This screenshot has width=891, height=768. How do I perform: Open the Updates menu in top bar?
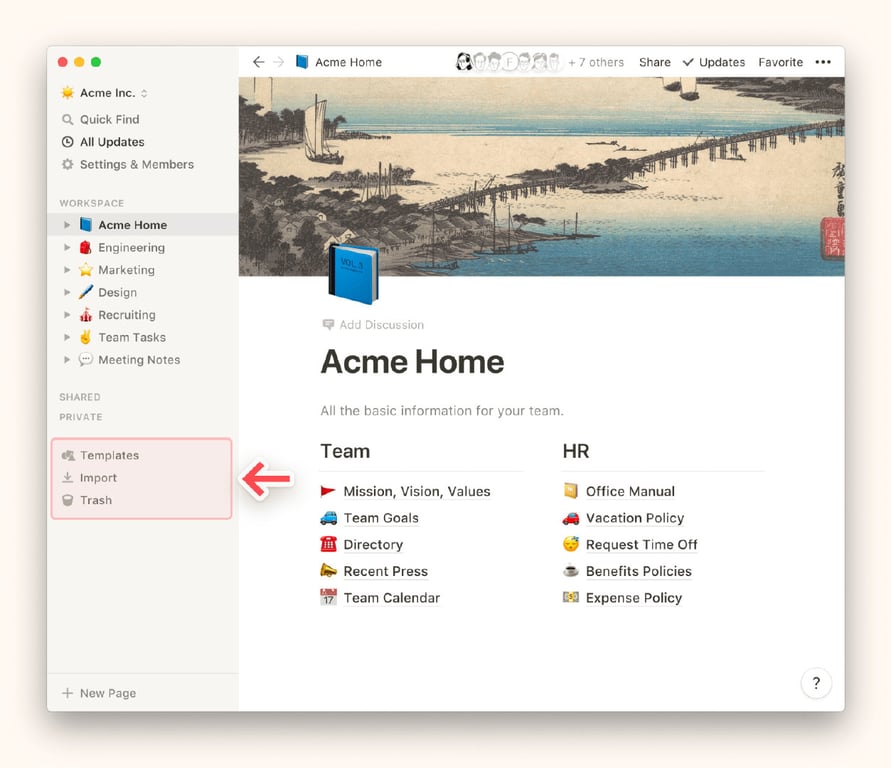pos(714,62)
